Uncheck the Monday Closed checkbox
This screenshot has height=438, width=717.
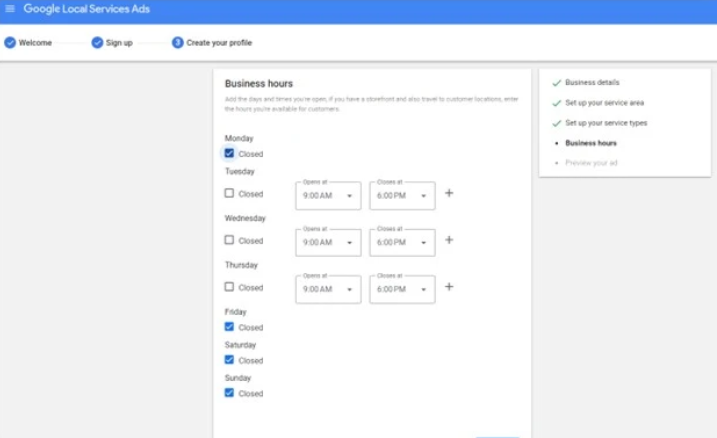pos(230,154)
